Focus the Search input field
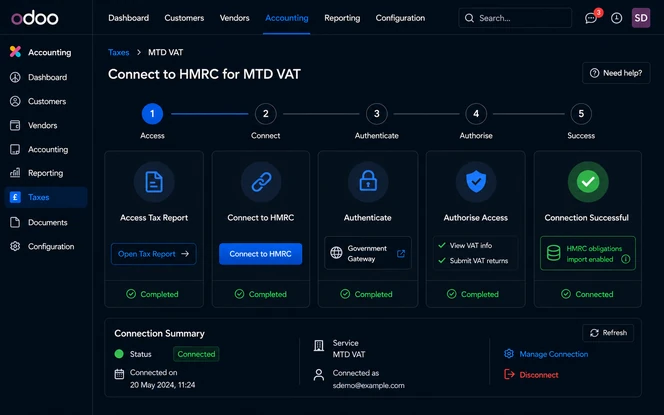The width and height of the screenshot is (664, 415). tap(515, 18)
